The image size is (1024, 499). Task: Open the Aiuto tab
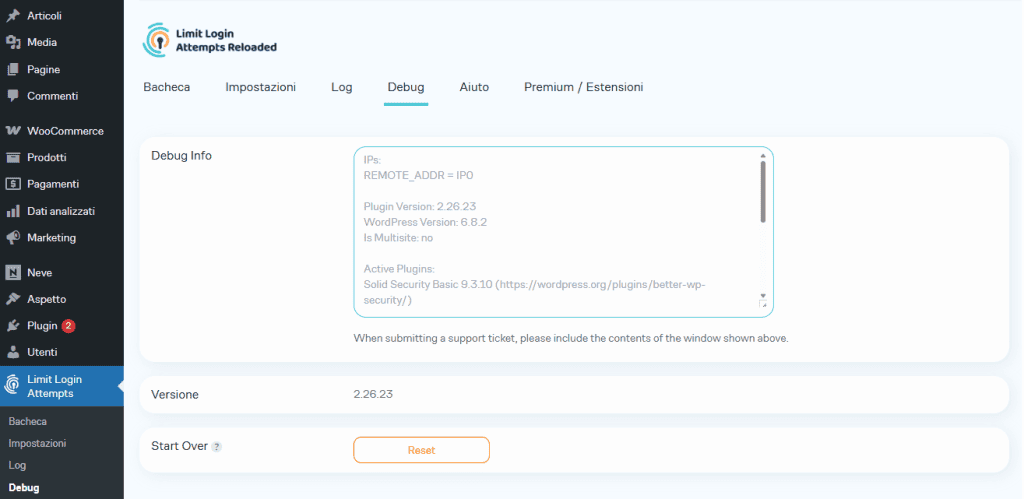474,87
